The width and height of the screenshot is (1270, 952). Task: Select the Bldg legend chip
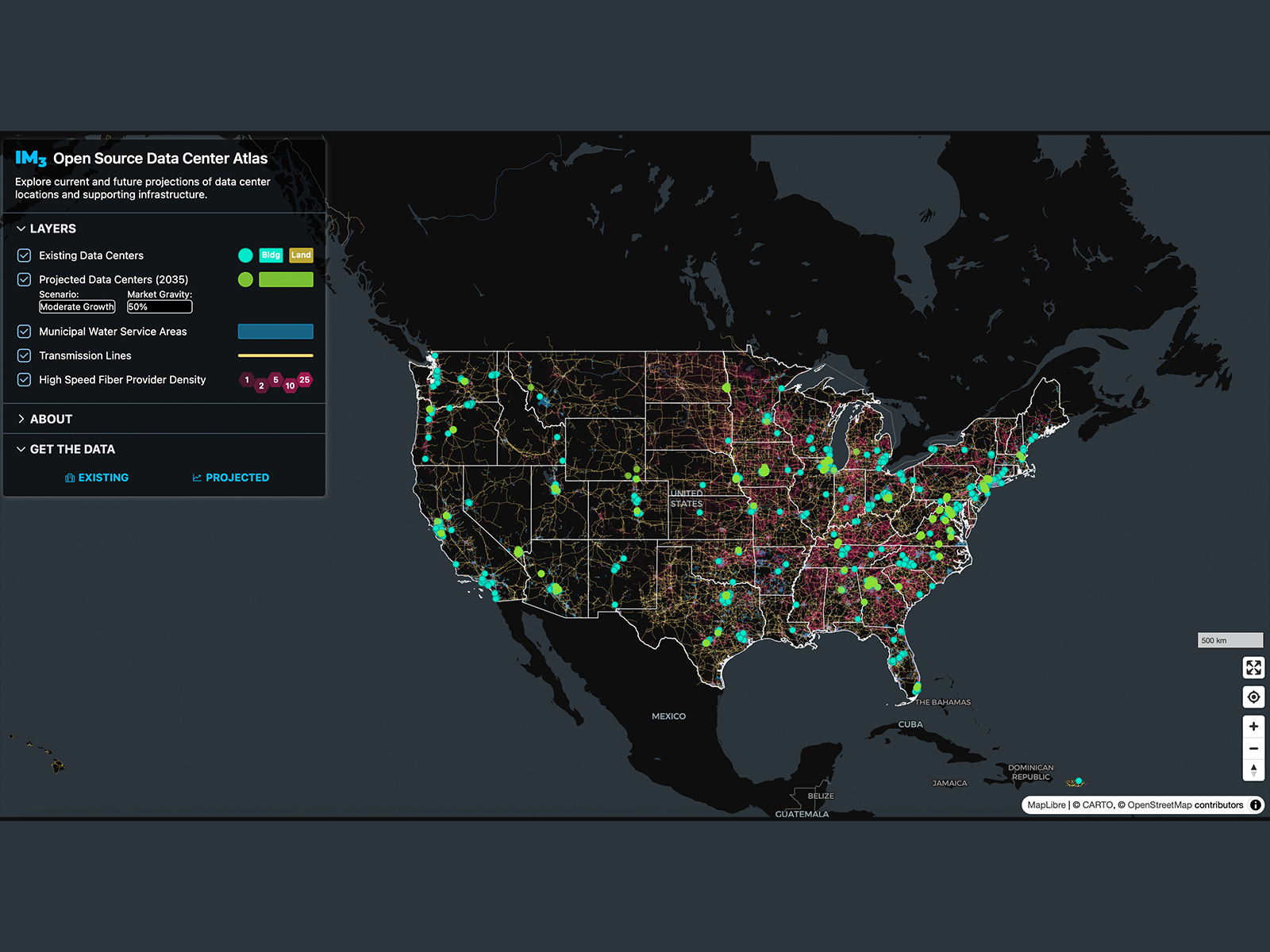[271, 255]
